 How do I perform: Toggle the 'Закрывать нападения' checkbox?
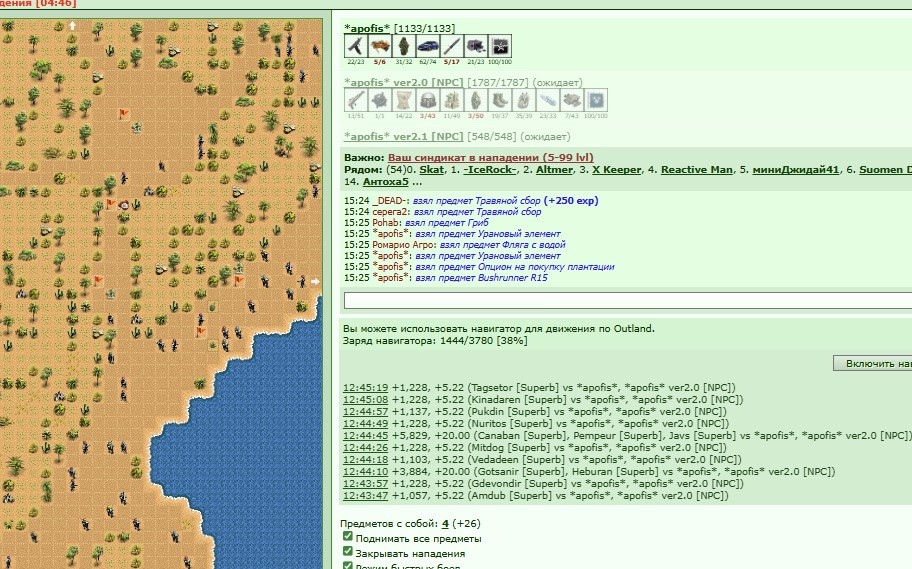pos(347,552)
